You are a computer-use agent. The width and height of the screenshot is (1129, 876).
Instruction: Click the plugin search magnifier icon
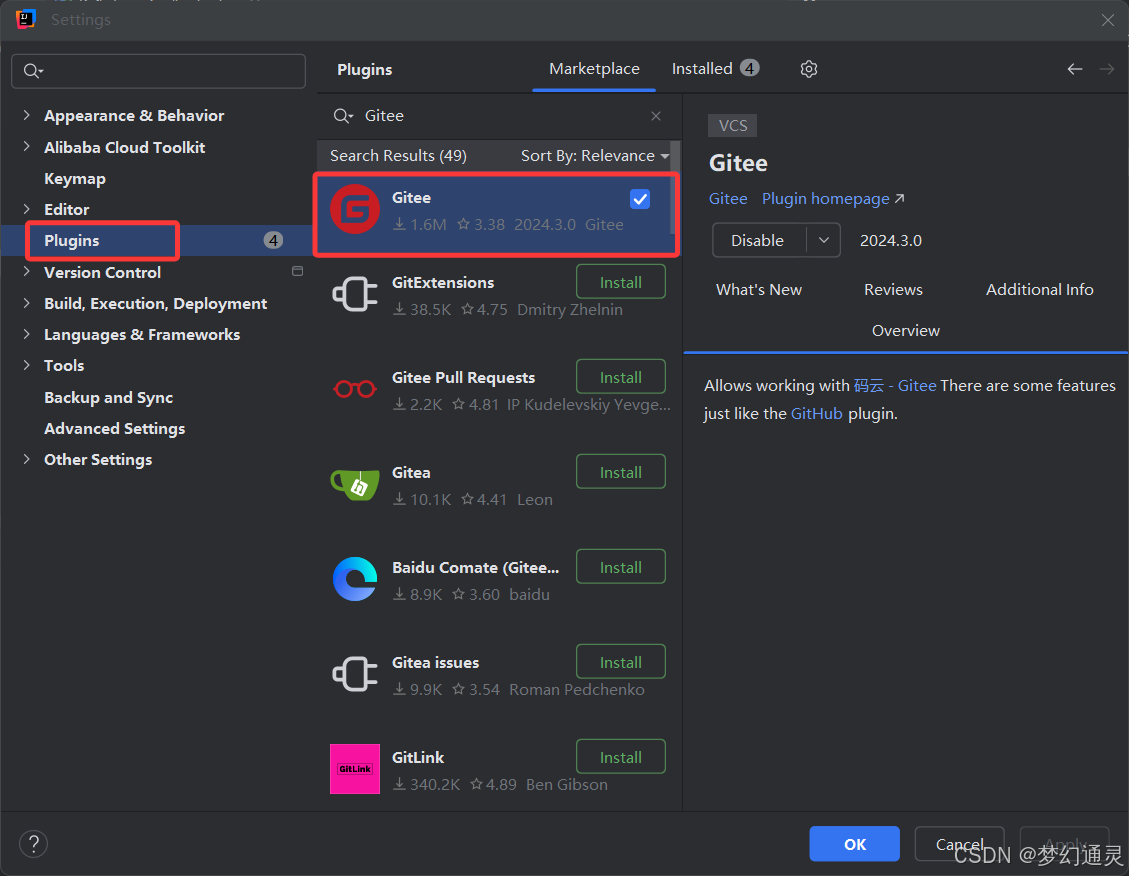click(343, 116)
